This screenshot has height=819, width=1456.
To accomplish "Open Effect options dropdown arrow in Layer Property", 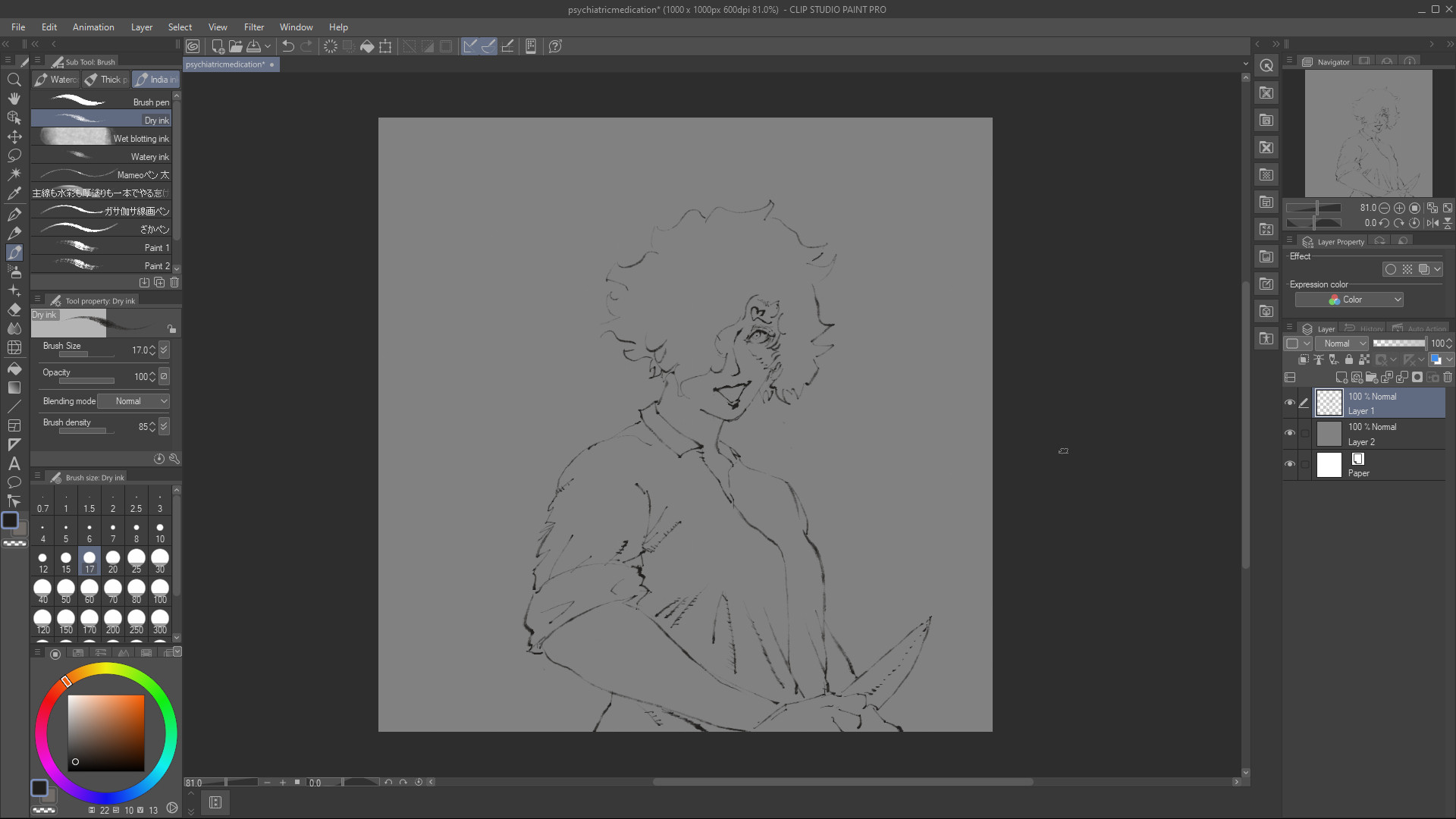I will 1438,269.
